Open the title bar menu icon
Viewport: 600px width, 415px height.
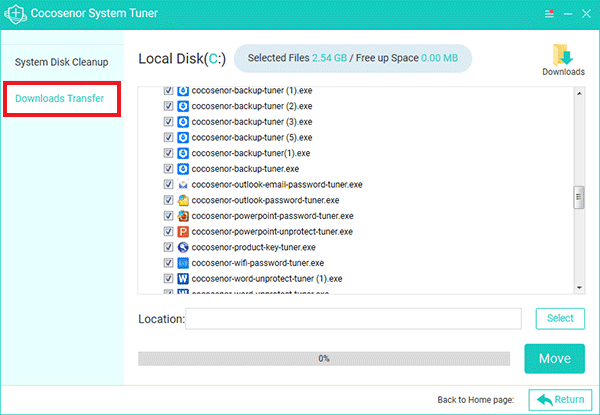[549, 14]
